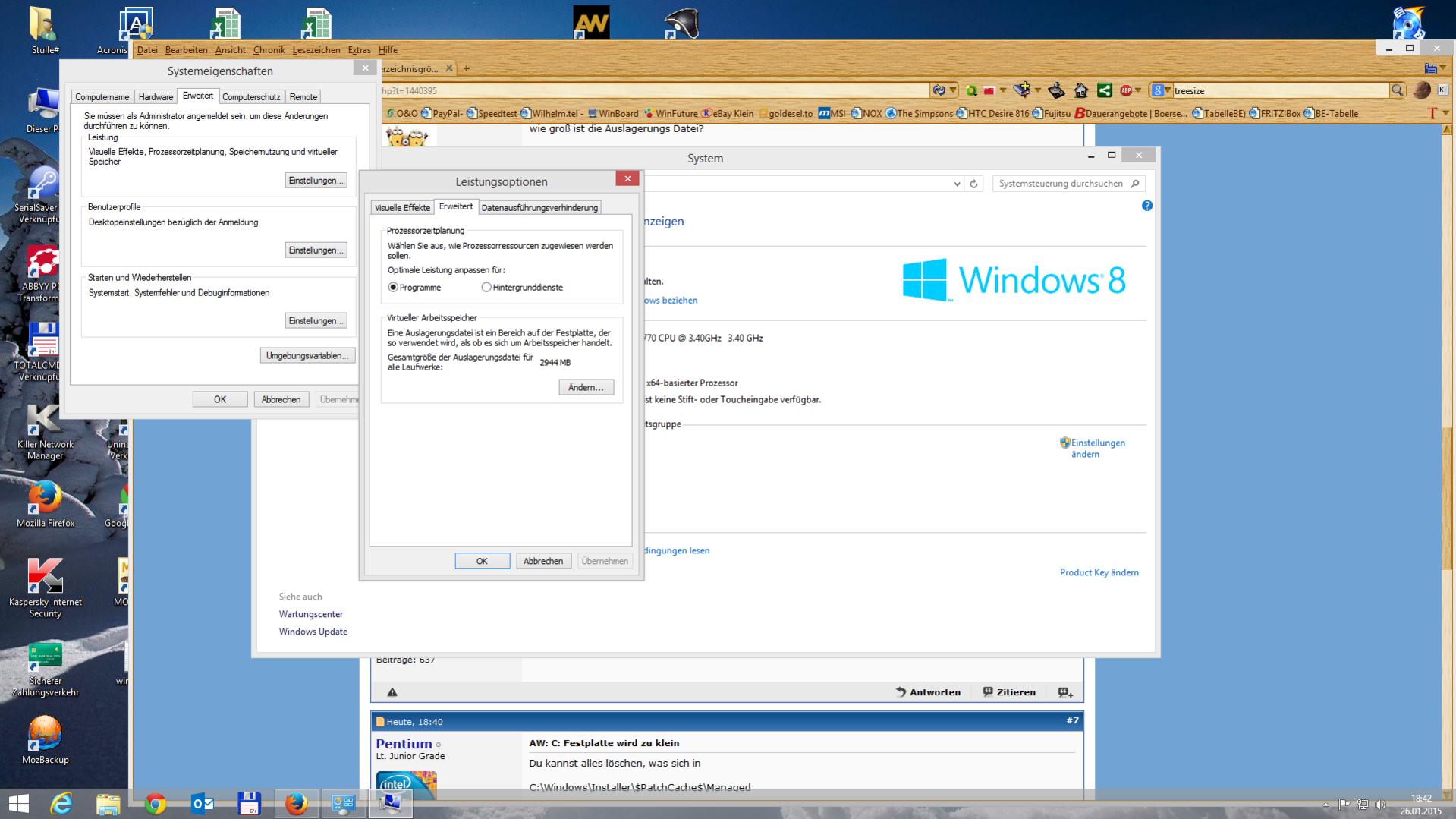Open Google Chrome from the taskbar
The height and width of the screenshot is (819, 1456).
coord(156,803)
